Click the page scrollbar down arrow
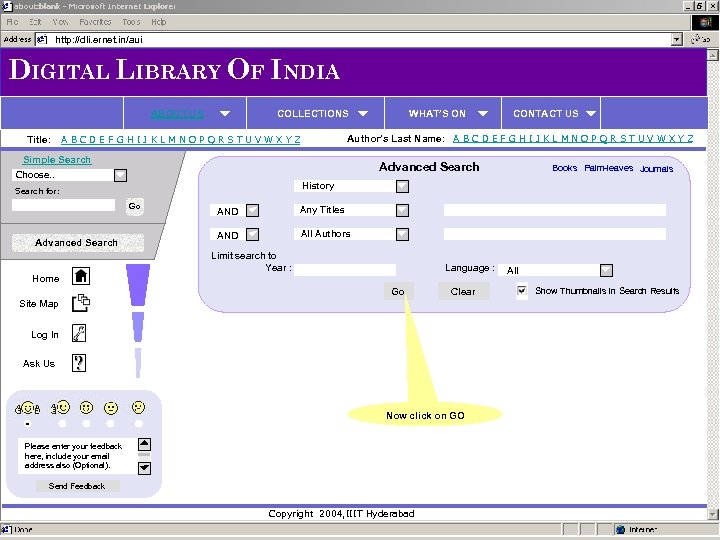This screenshot has width=720, height=540. [713, 514]
